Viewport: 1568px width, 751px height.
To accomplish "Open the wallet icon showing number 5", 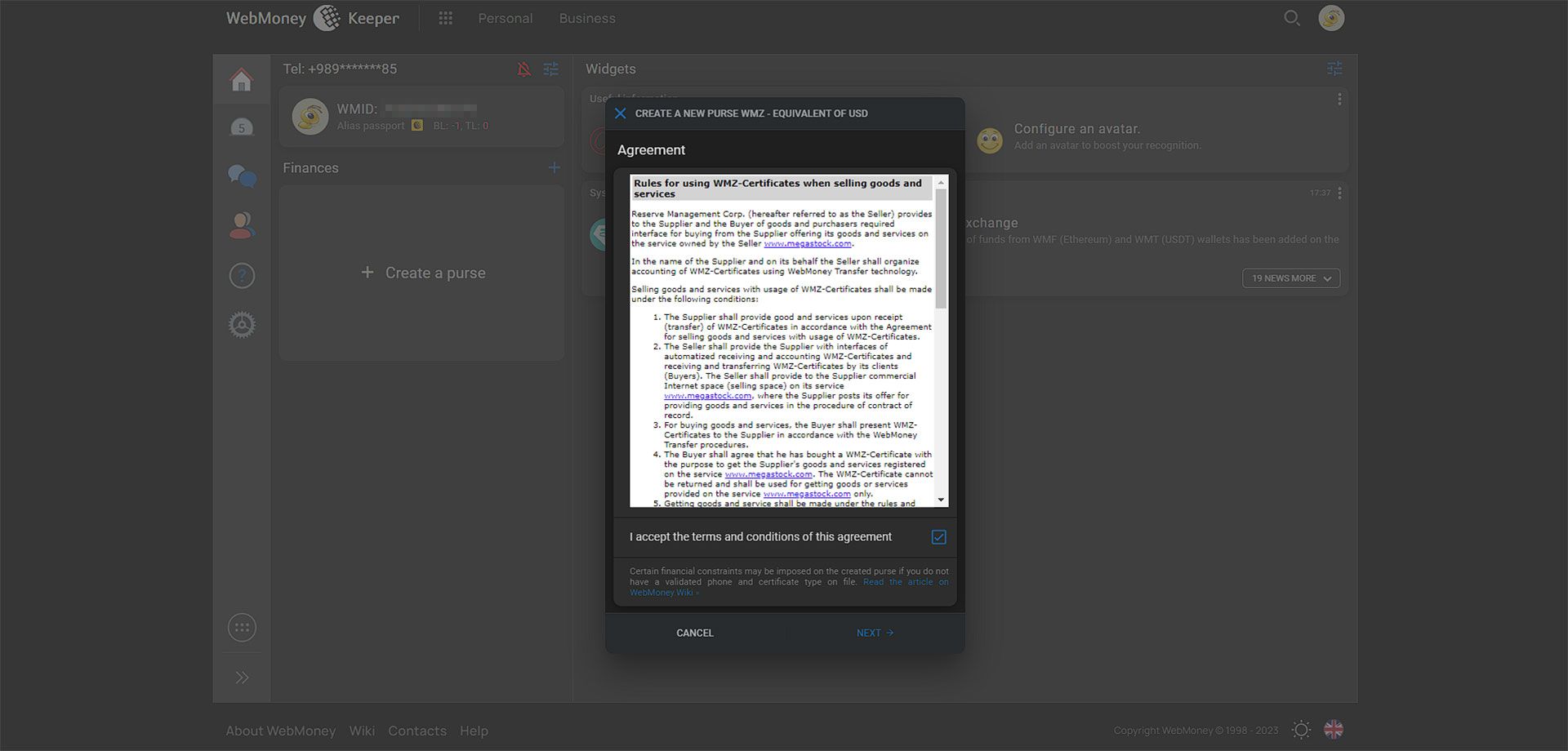I will click(241, 127).
